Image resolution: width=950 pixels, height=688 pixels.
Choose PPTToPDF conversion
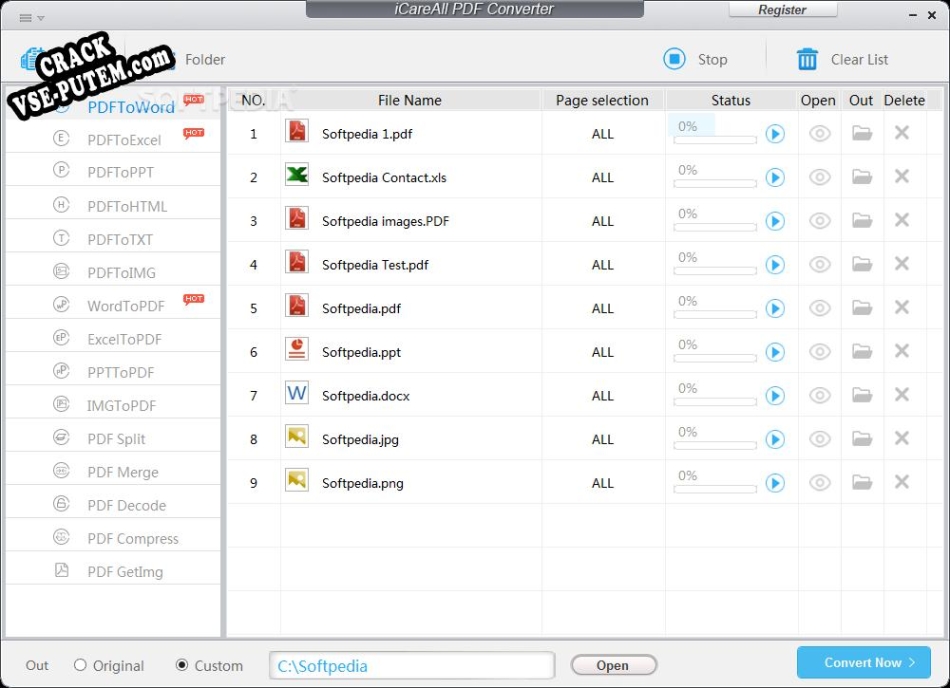click(113, 372)
